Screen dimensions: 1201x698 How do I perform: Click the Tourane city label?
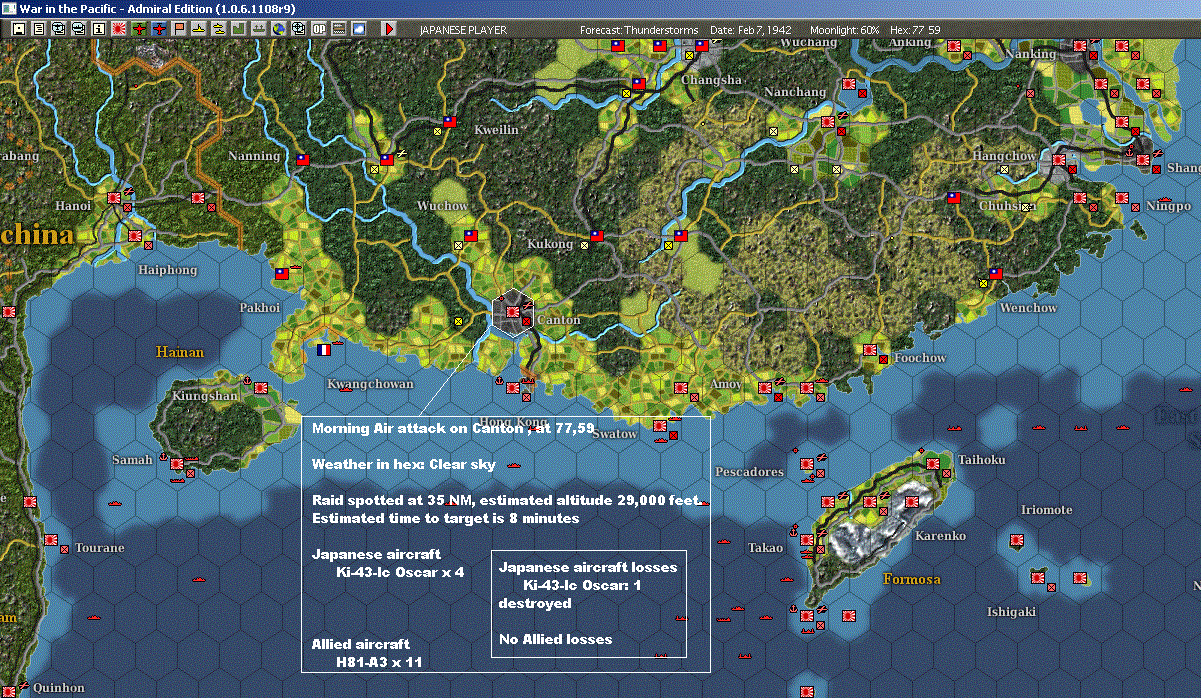[100, 548]
